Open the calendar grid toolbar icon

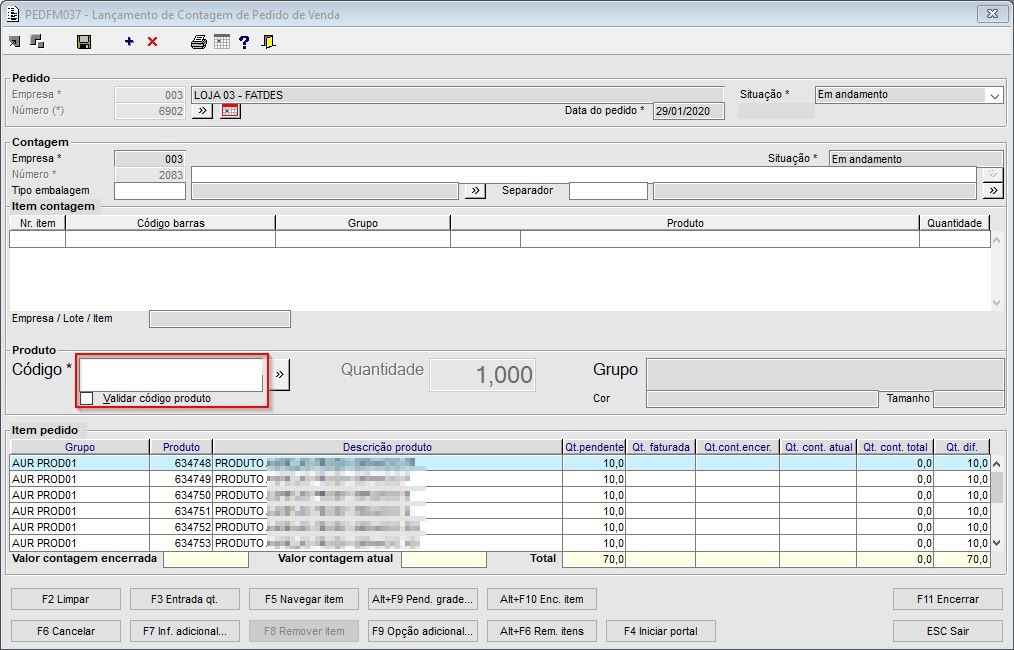tap(222, 42)
